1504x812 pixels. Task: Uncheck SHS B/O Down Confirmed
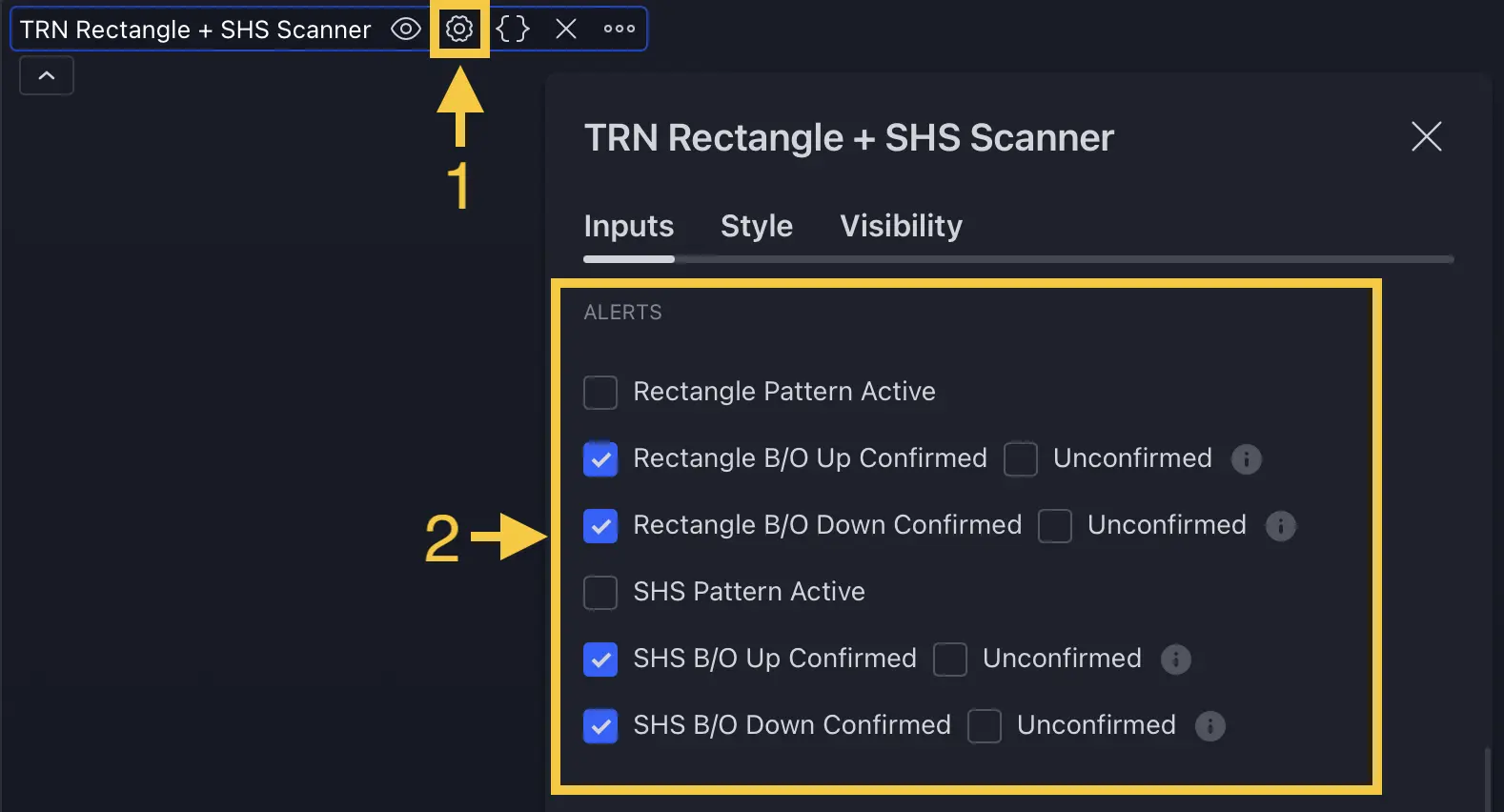click(x=600, y=725)
